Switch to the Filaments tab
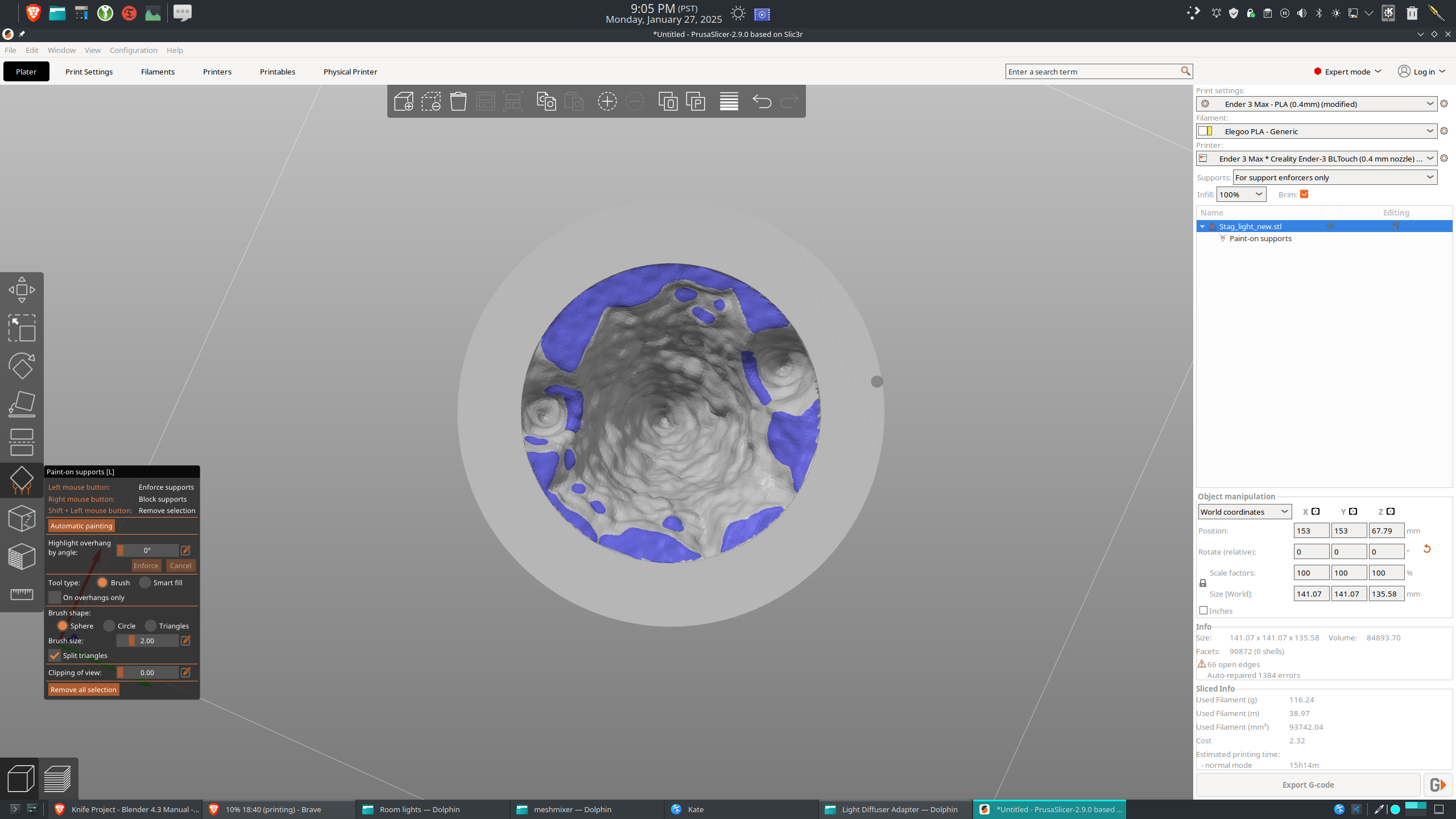Screen dimensions: 1456x819 158,72
